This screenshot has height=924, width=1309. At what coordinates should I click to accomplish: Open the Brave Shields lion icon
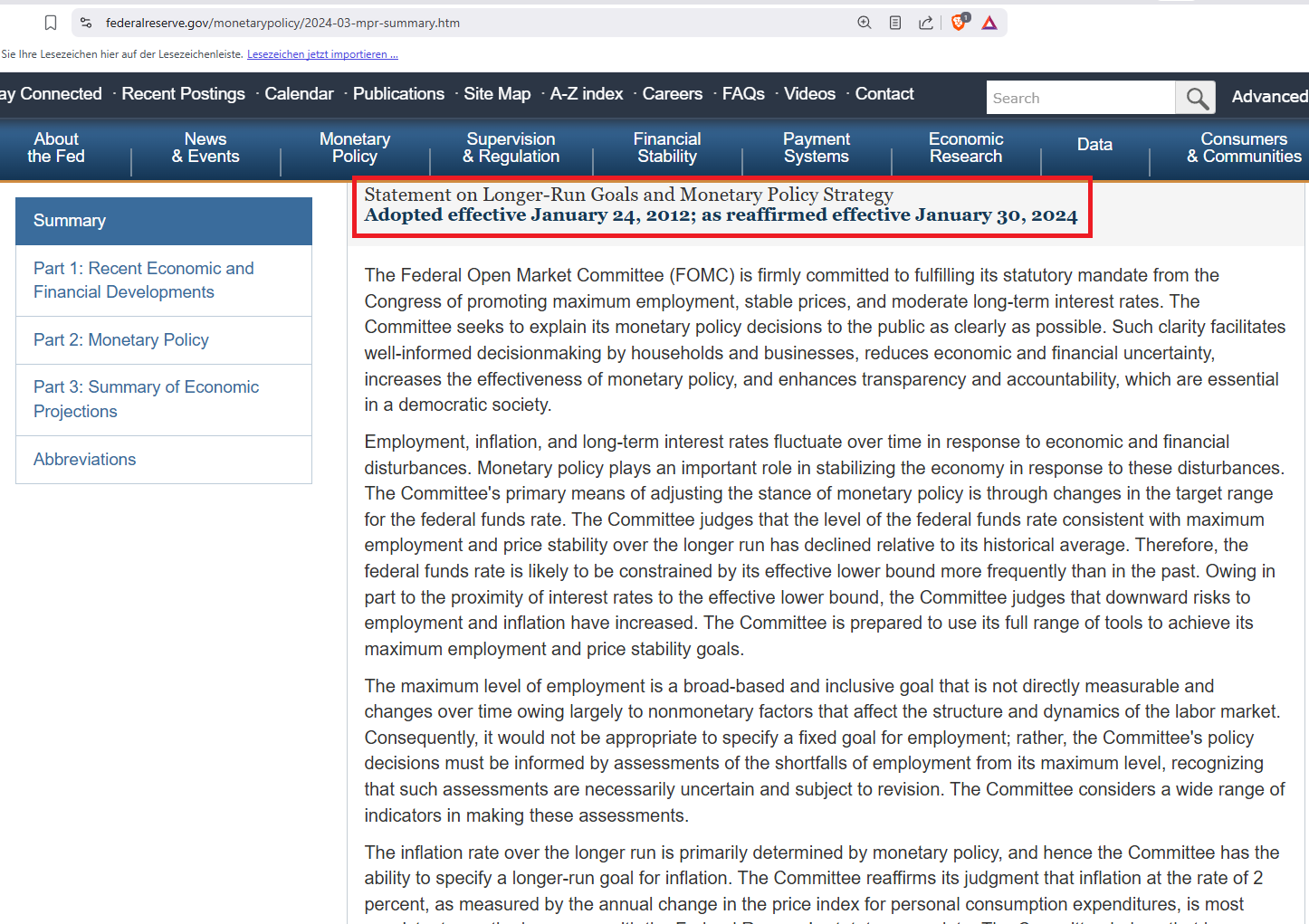[x=960, y=22]
